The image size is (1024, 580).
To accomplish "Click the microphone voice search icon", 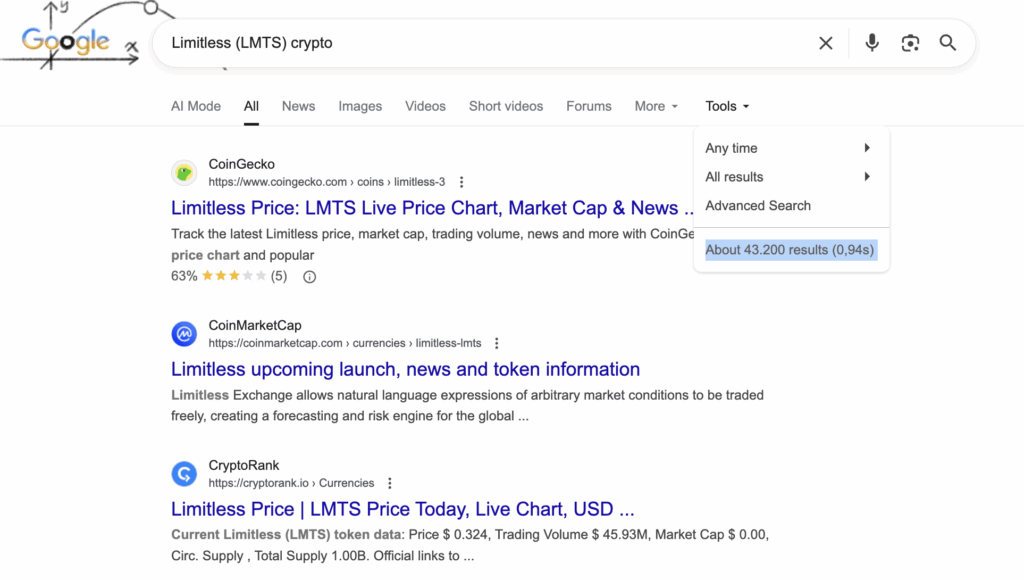I will tap(872, 43).
